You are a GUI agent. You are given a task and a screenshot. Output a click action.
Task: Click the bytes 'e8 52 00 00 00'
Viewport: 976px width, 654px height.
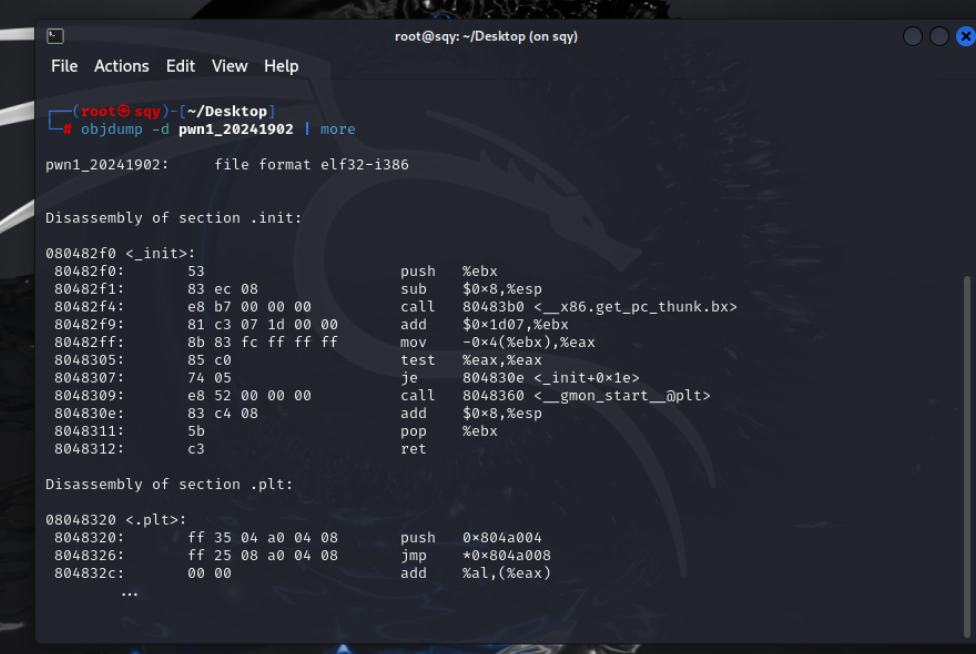[250, 396]
